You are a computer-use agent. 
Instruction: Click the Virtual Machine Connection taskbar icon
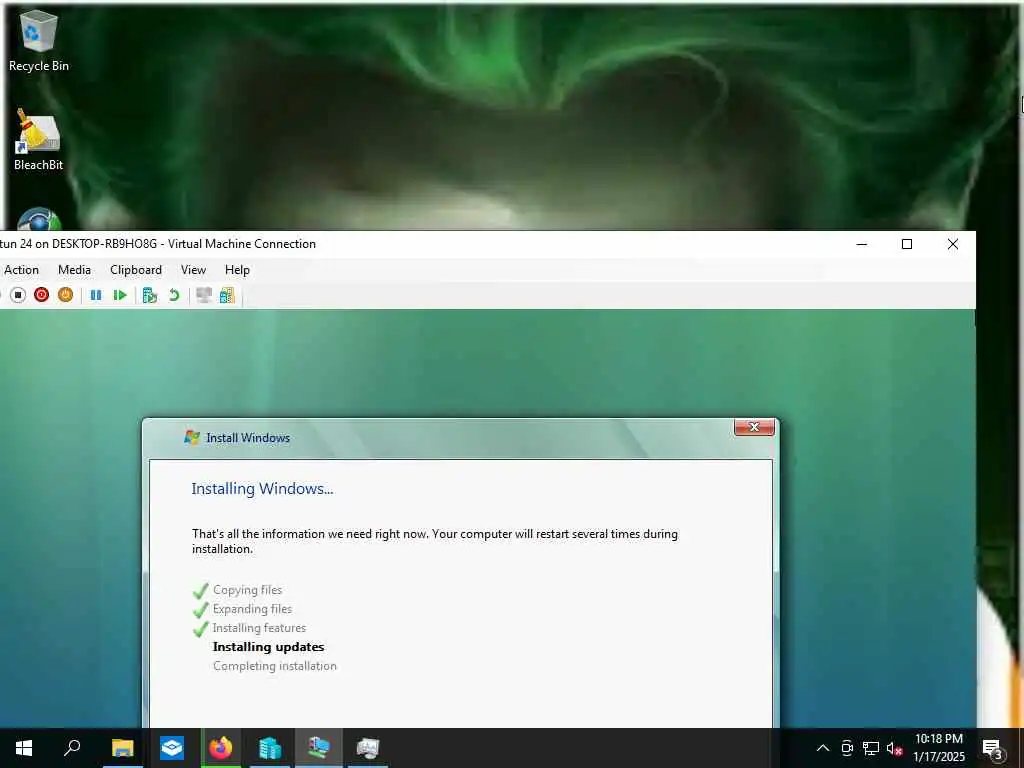(x=319, y=748)
